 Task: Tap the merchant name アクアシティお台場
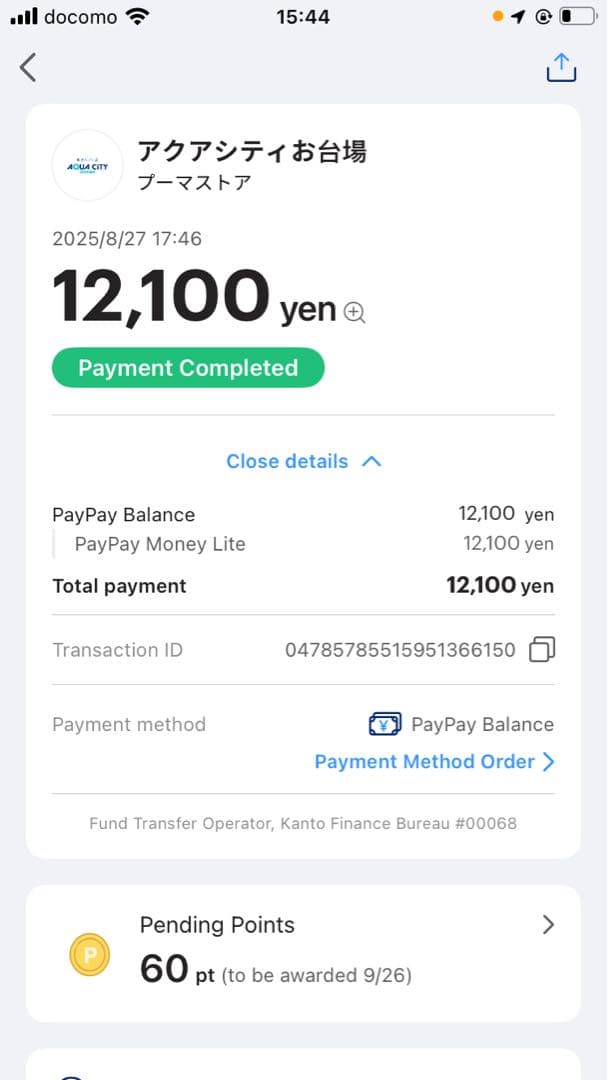pos(252,151)
